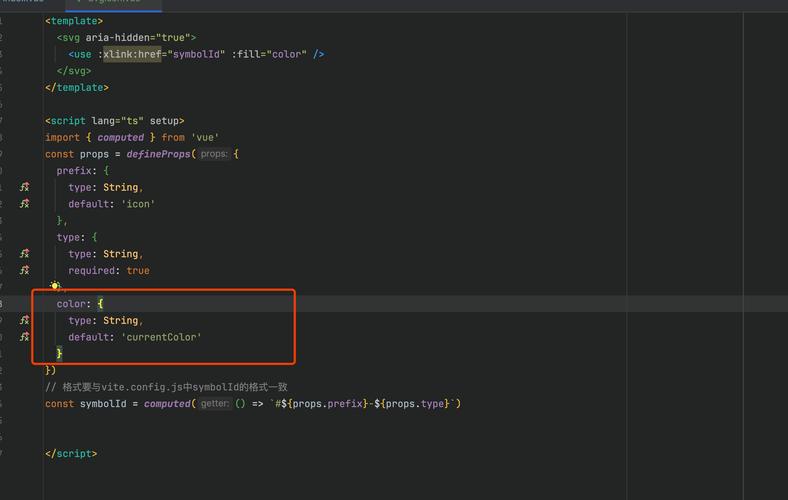Image resolution: width=788 pixels, height=500 pixels.
Task: Click the symbolId constant declaration name
Action: coord(103,404)
